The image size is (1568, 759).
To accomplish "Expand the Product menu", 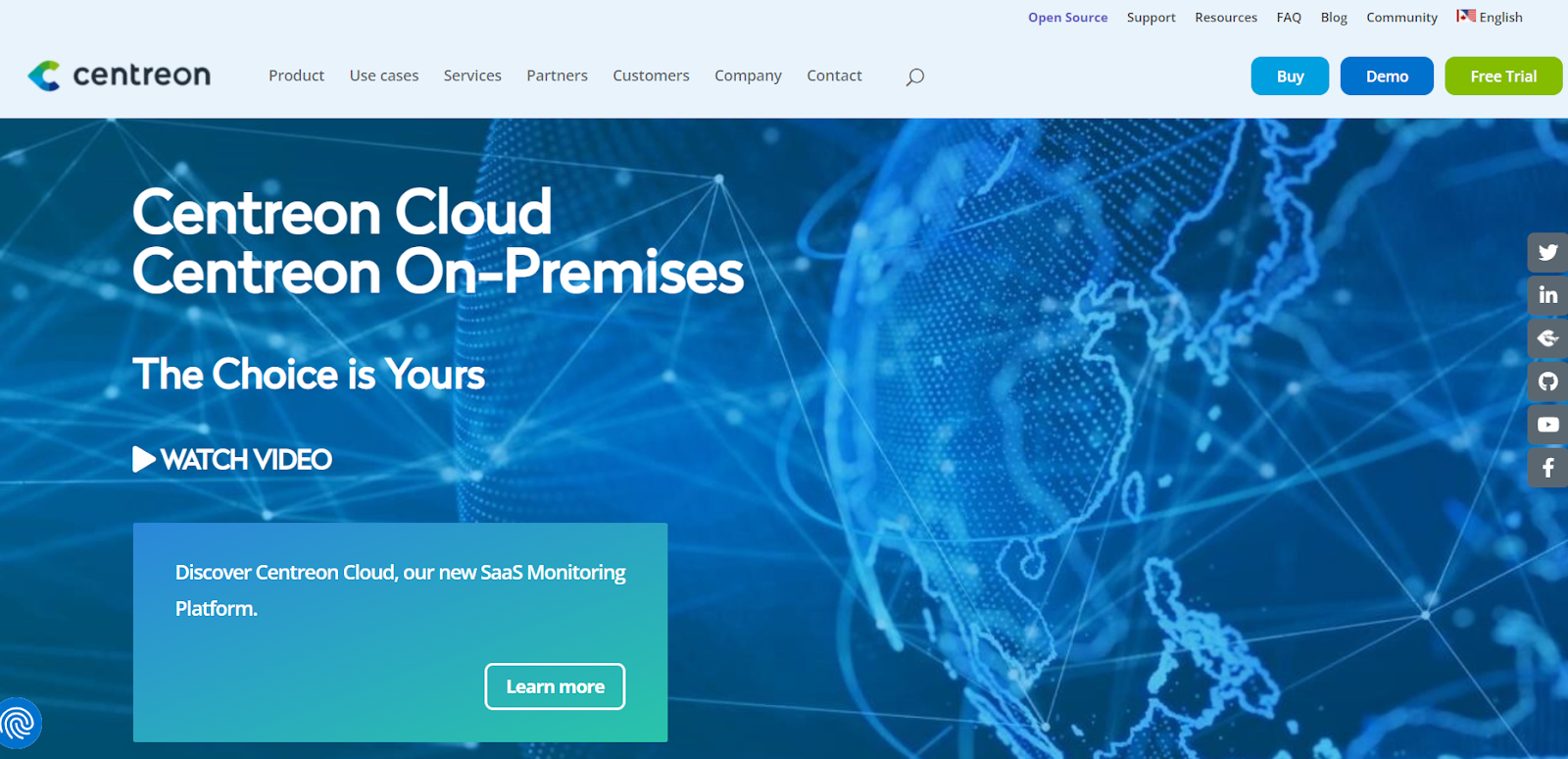I will point(296,76).
